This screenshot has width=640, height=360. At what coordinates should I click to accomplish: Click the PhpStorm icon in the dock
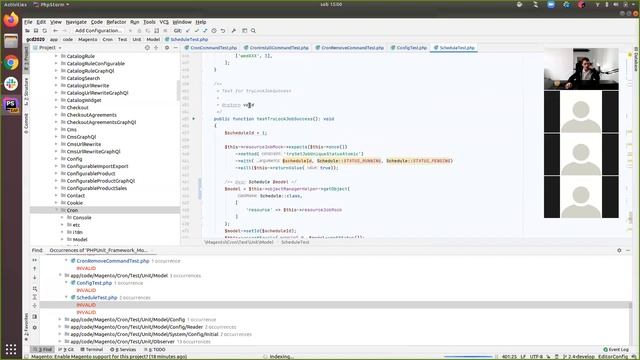tap(11, 105)
